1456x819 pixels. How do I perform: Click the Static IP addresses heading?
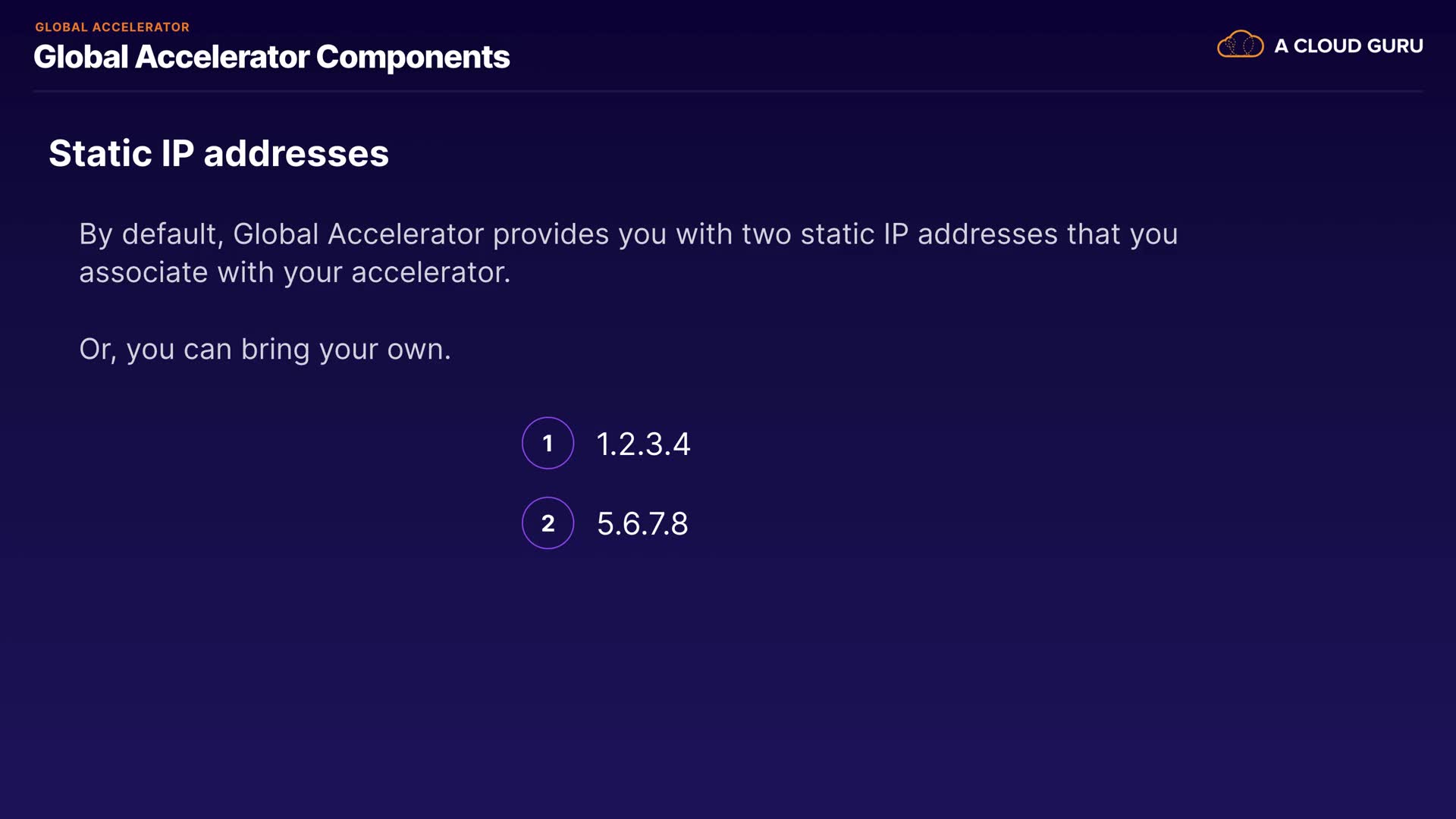pos(218,154)
